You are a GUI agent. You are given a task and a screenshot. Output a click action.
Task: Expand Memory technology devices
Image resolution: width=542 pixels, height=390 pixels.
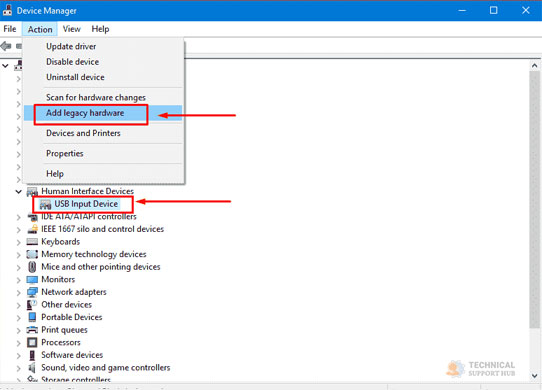click(19, 255)
